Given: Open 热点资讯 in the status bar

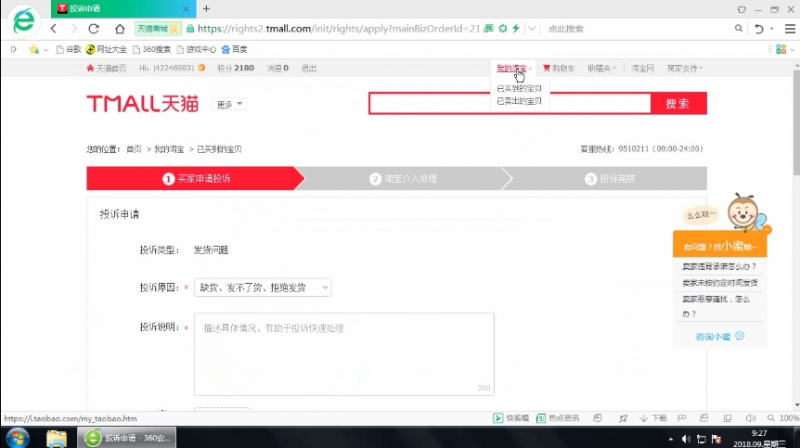Looking at the screenshot, I should point(558,418).
